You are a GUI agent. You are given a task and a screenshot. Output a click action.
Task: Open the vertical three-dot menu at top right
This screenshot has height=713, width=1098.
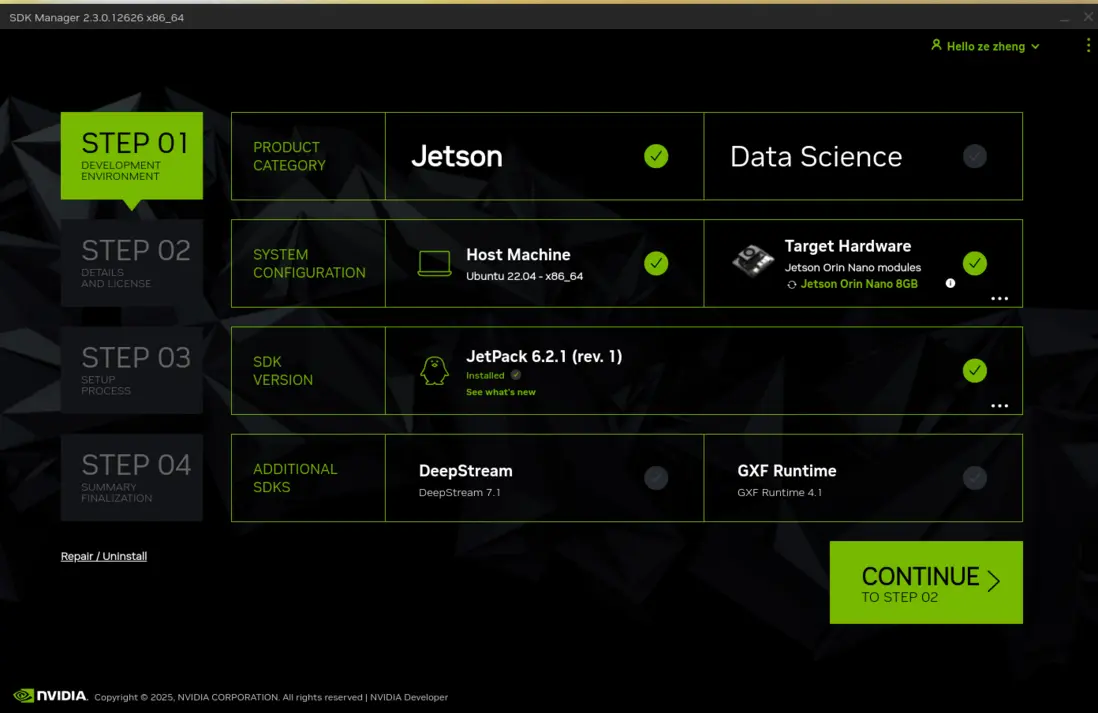pos(1087,46)
